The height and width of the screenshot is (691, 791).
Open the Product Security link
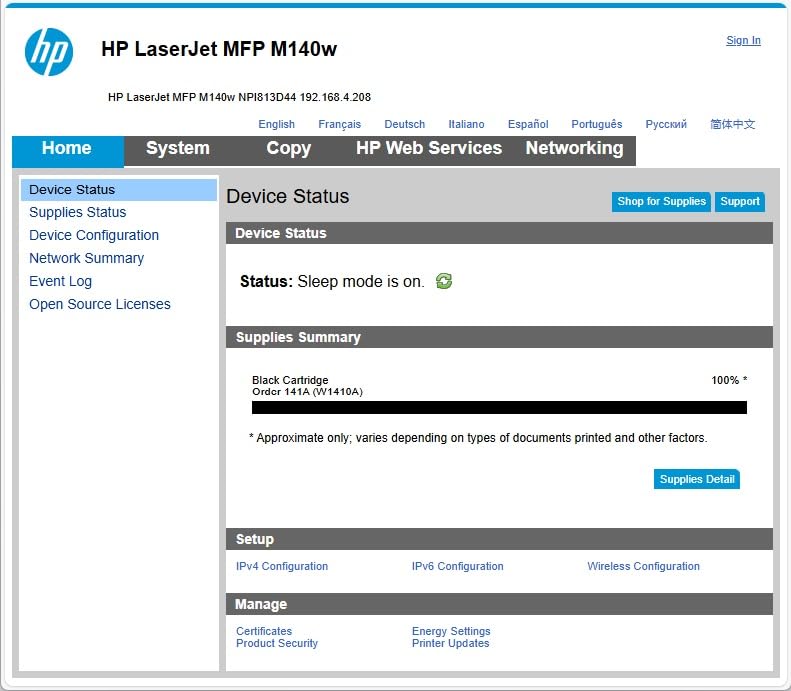[277, 643]
